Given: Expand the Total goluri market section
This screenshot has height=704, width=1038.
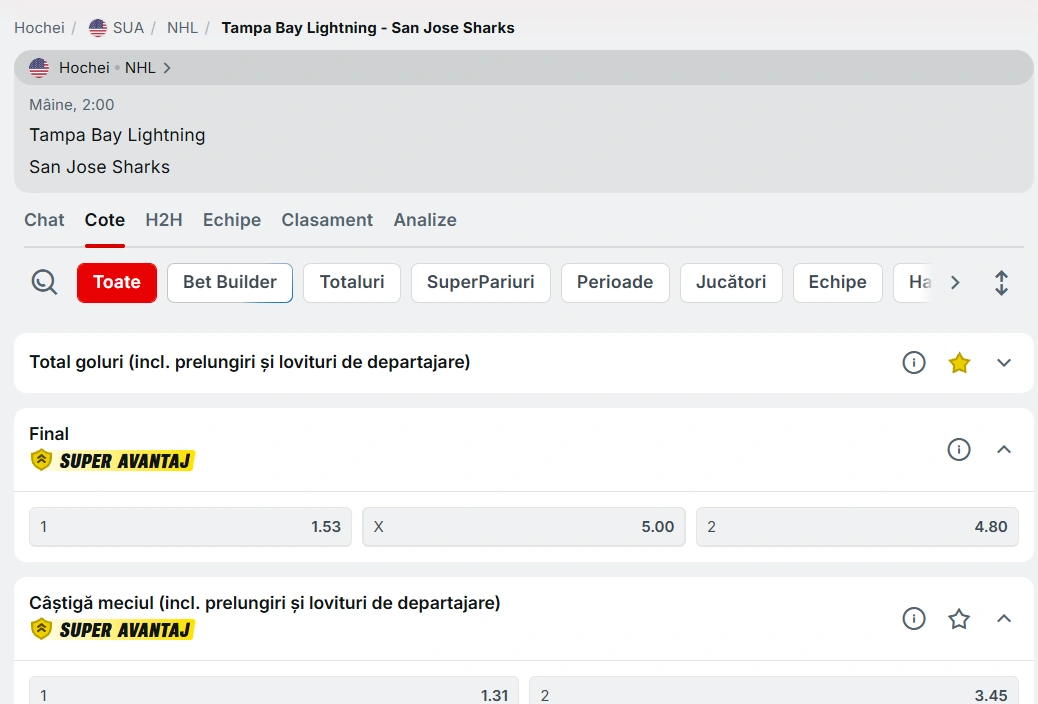Looking at the screenshot, I should pos(1005,363).
